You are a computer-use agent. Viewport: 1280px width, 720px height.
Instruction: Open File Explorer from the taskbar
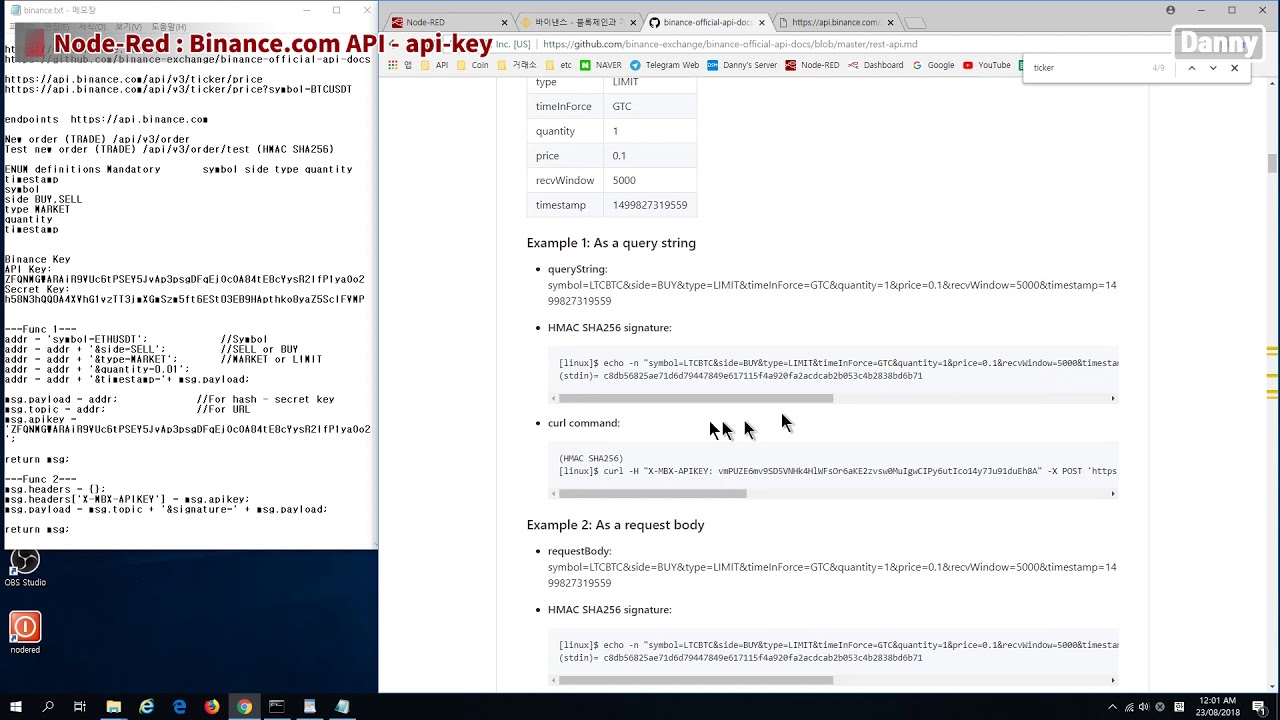pyautogui.click(x=113, y=707)
